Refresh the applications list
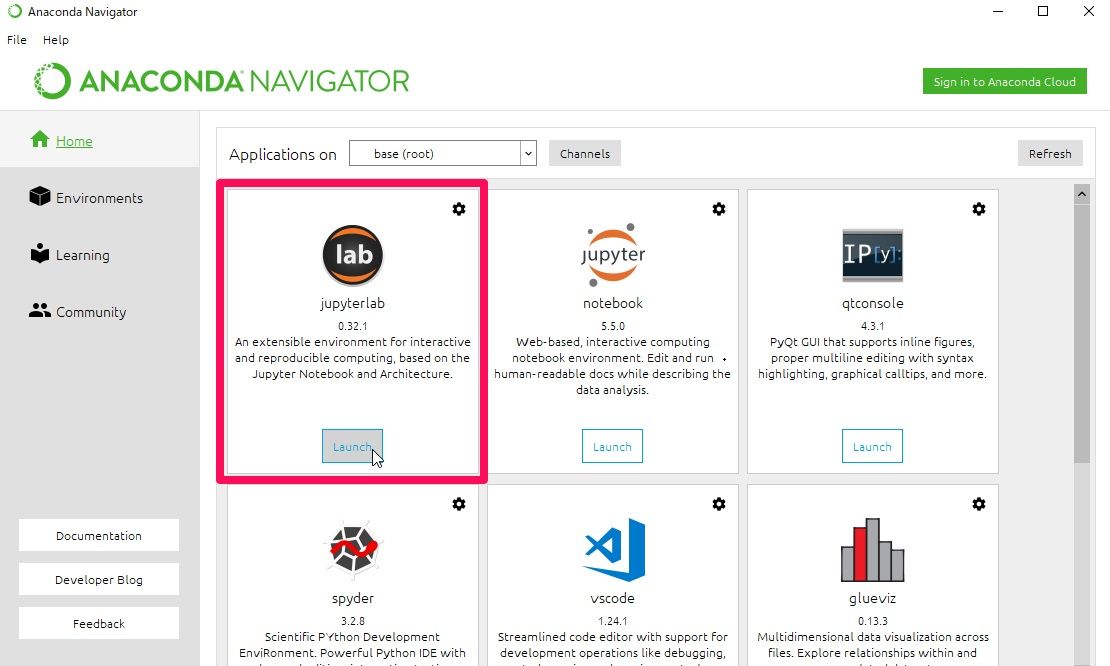The width and height of the screenshot is (1110, 666). (1050, 154)
